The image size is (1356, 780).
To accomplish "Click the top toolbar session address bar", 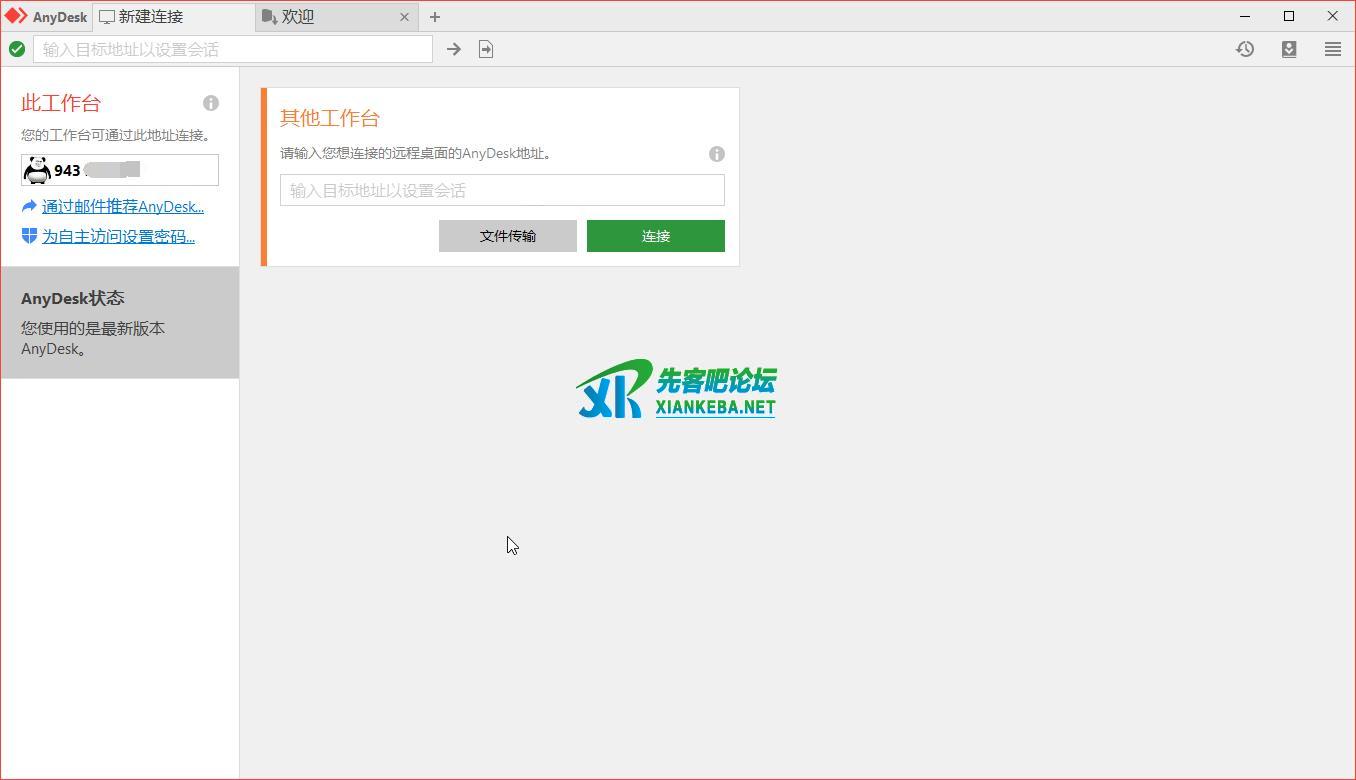I will click(x=230, y=48).
